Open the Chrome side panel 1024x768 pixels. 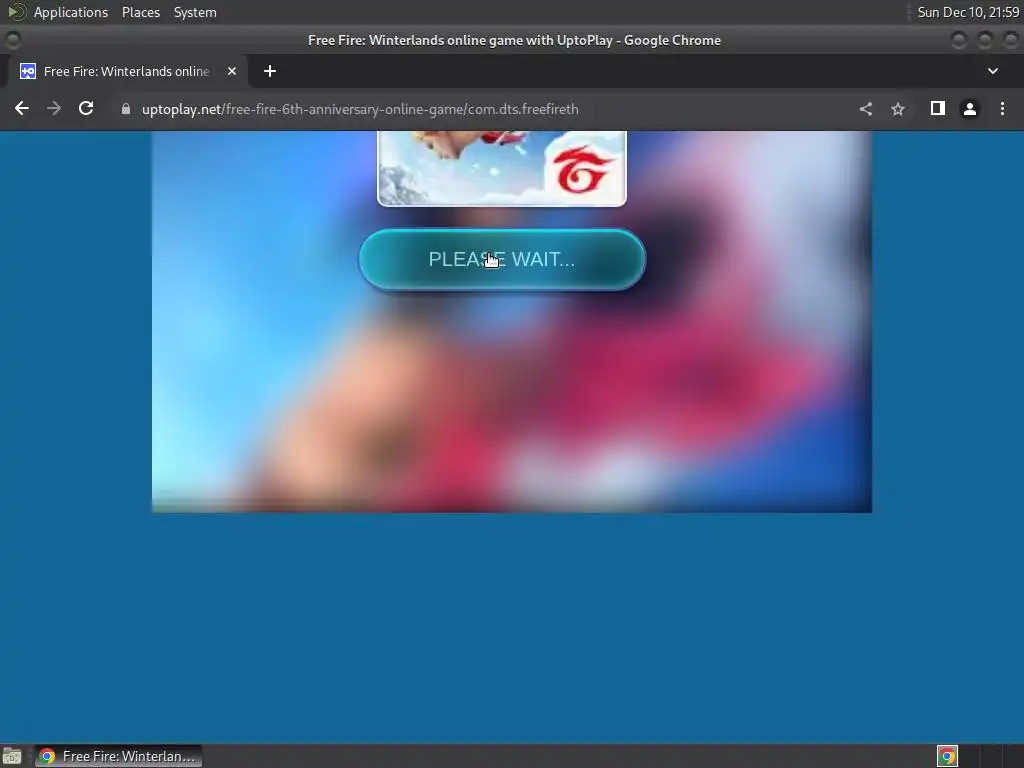pos(938,108)
